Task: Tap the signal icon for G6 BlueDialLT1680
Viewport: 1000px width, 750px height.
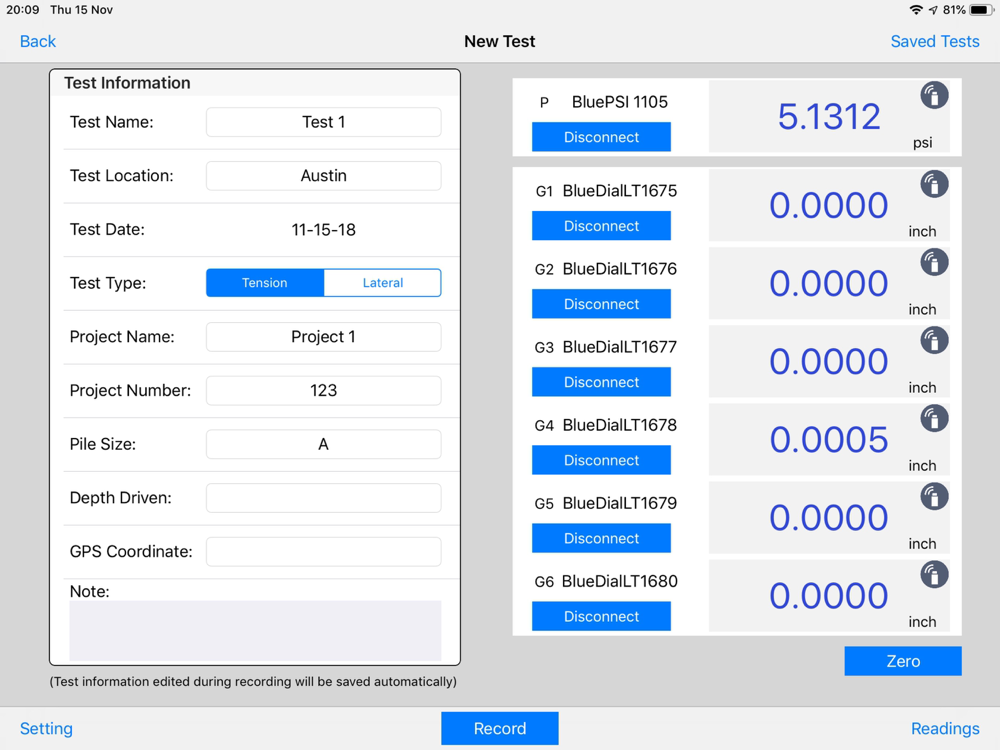Action: (934, 575)
